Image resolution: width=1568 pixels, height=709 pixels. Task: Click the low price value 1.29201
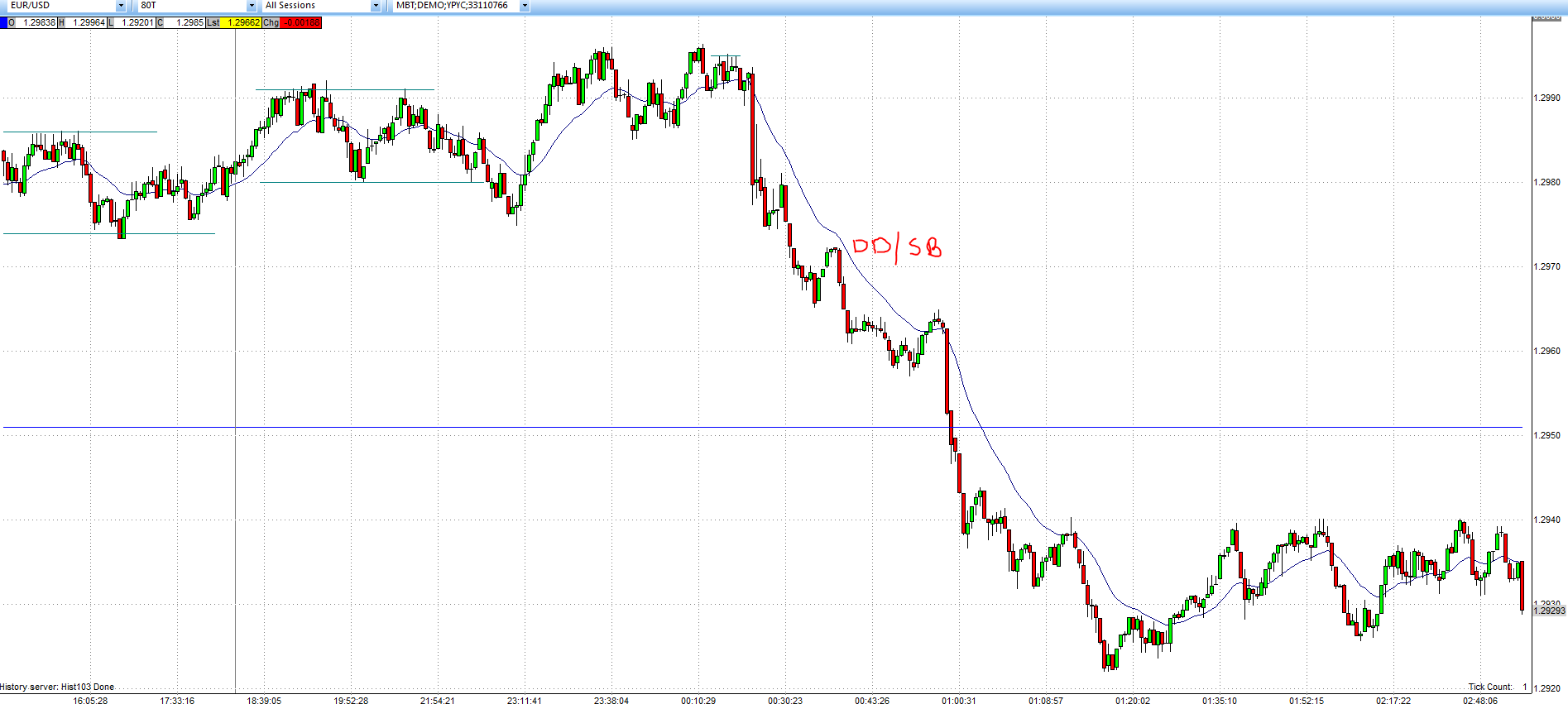pyautogui.click(x=137, y=22)
